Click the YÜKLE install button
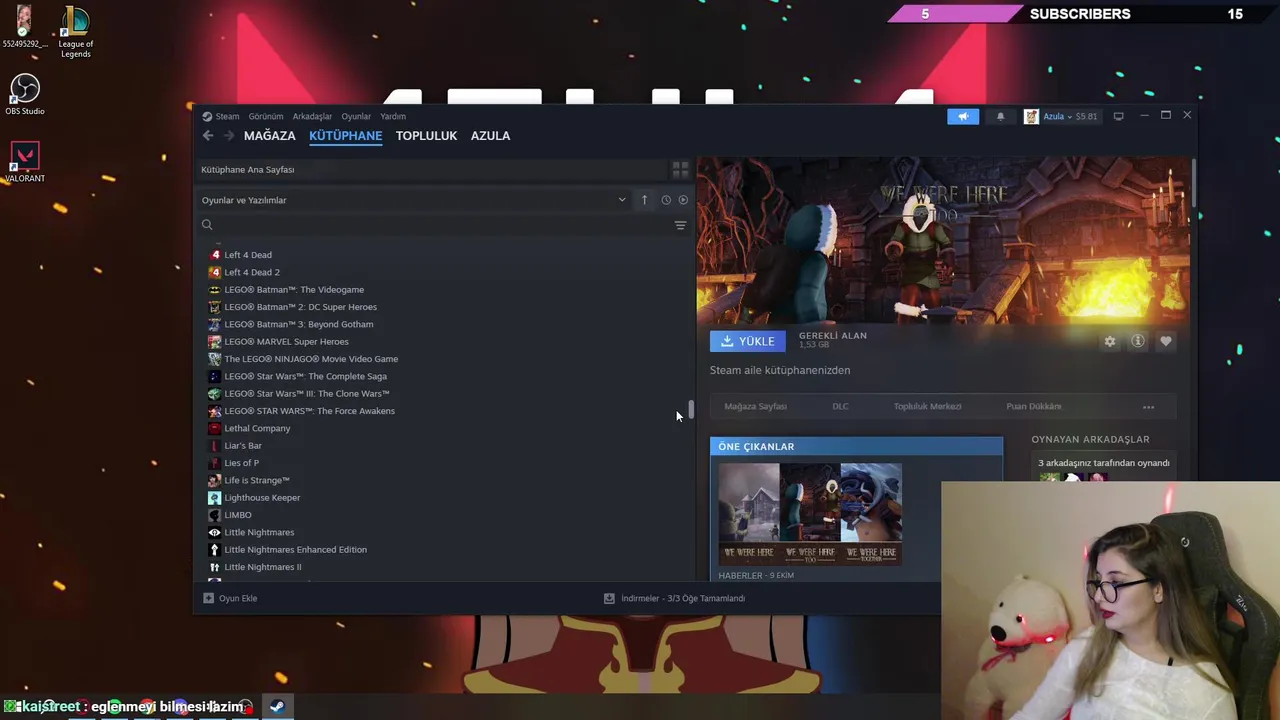Image resolution: width=1280 pixels, height=720 pixels. (748, 341)
